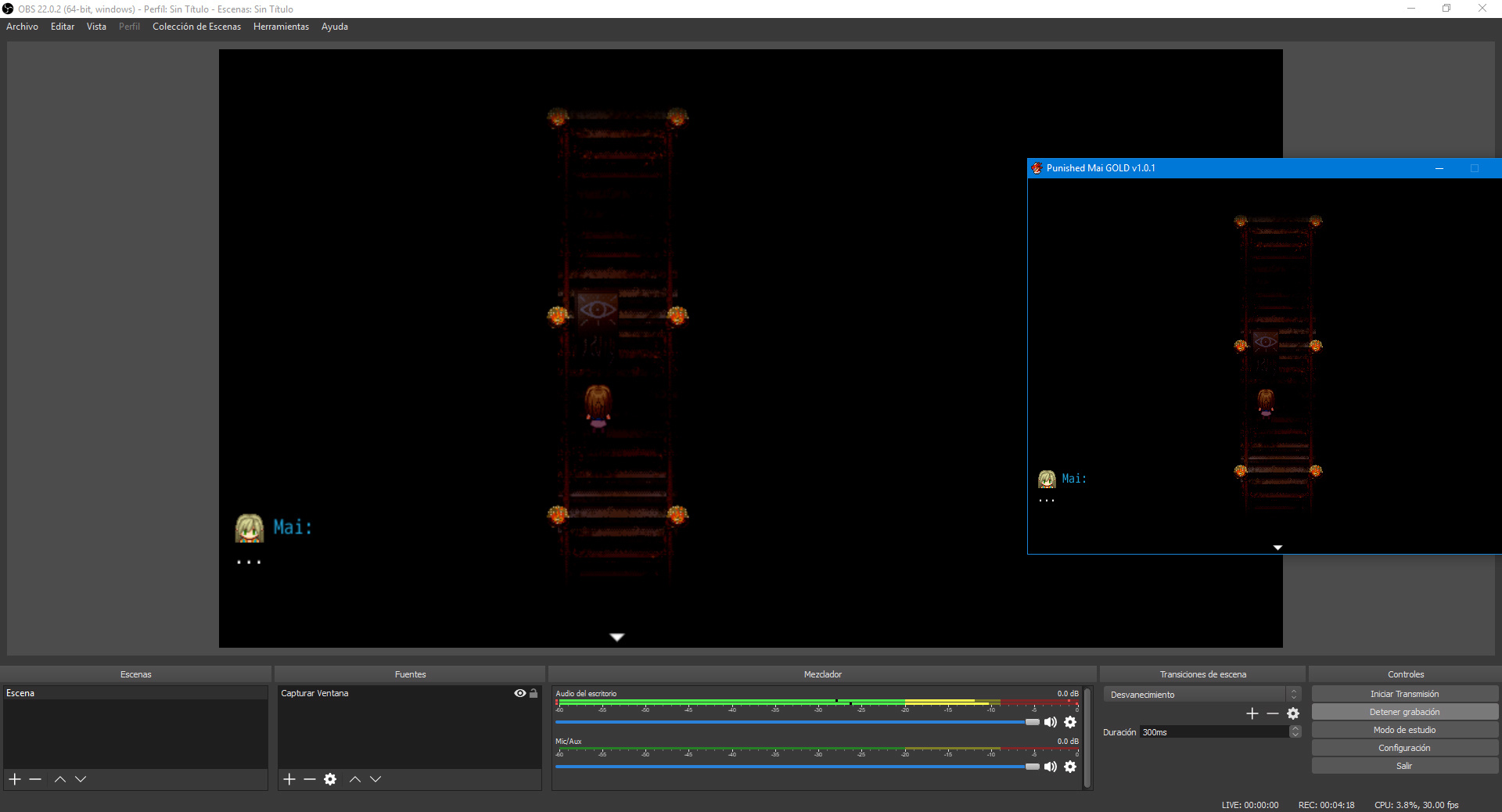
Task: Toggle the lock on Capturar Ventana
Action: point(534,693)
